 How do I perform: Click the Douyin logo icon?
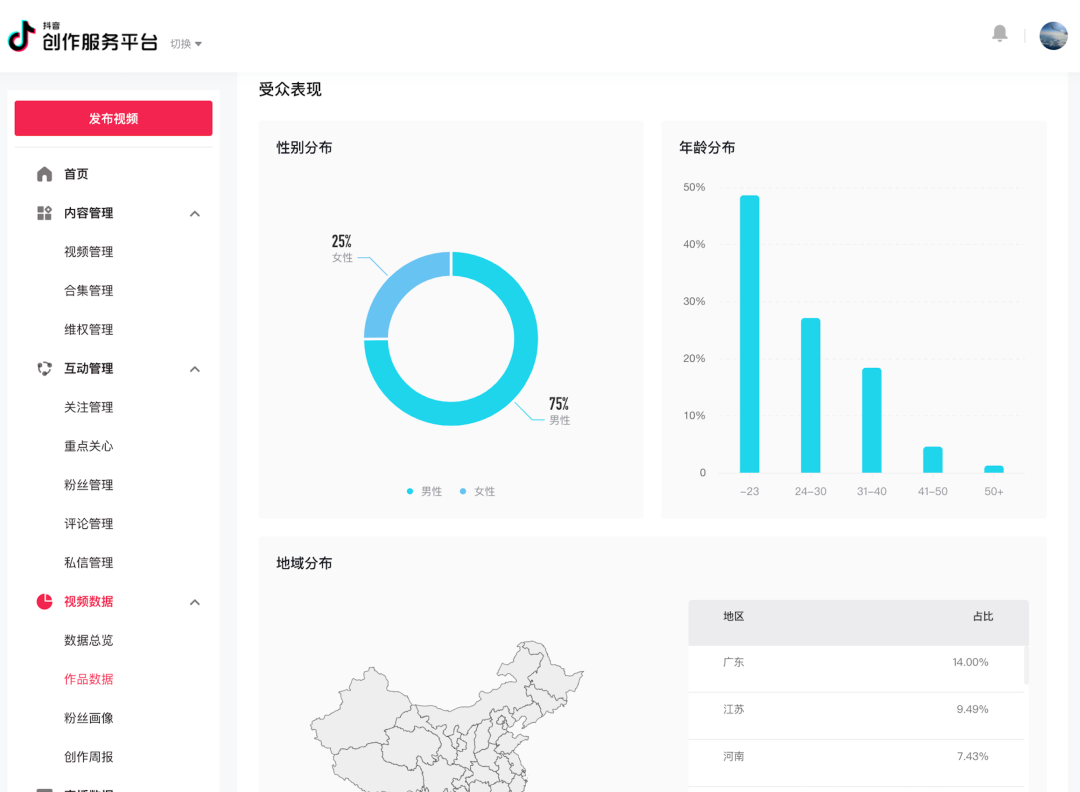(22, 37)
